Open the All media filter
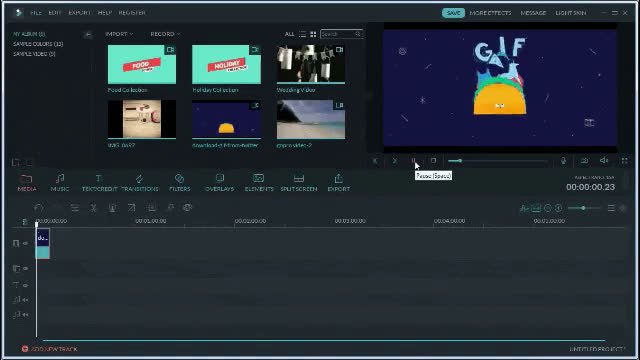The height and width of the screenshot is (360, 640). pos(289,34)
